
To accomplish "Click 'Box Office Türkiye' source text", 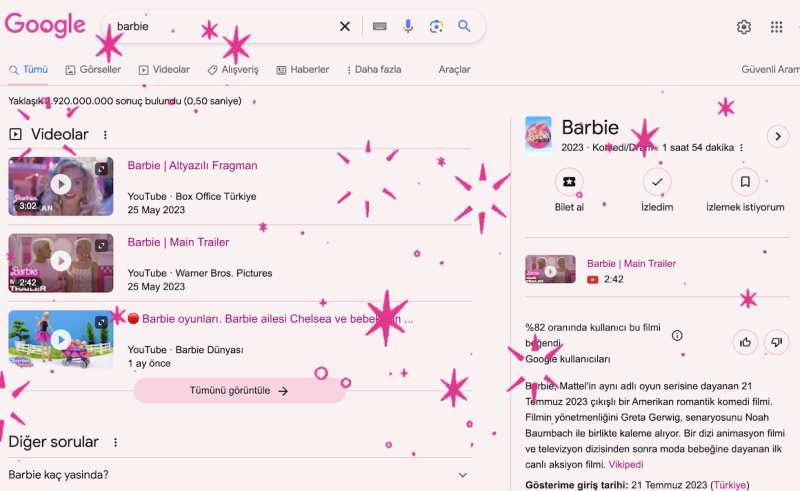I will (x=216, y=197).
